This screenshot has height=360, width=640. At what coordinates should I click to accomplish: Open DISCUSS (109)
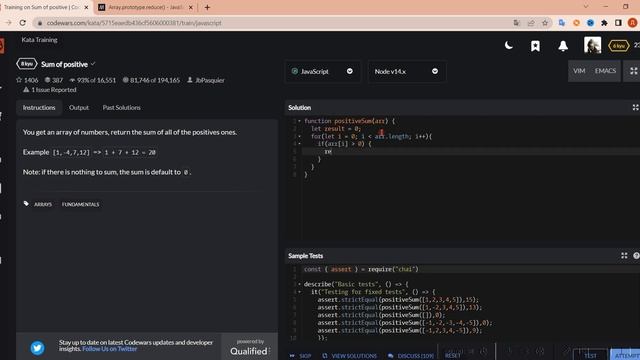click(x=411, y=356)
